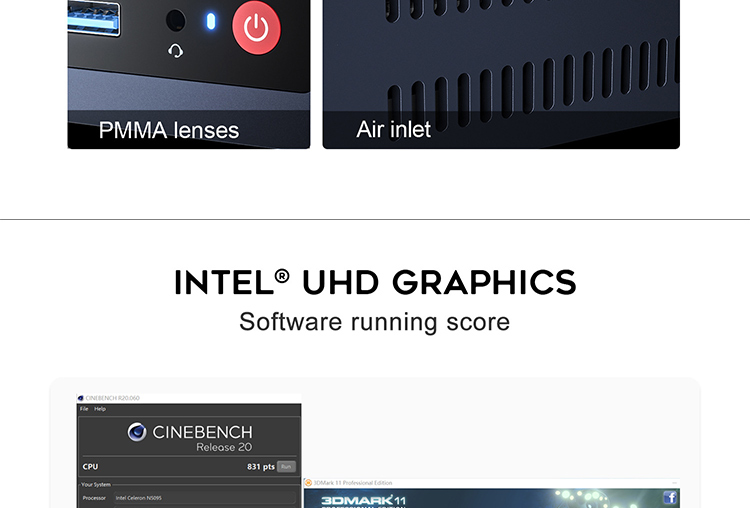The width and height of the screenshot is (750, 508).
Task: Open the Help menu in Cinebench
Action: click(100, 409)
